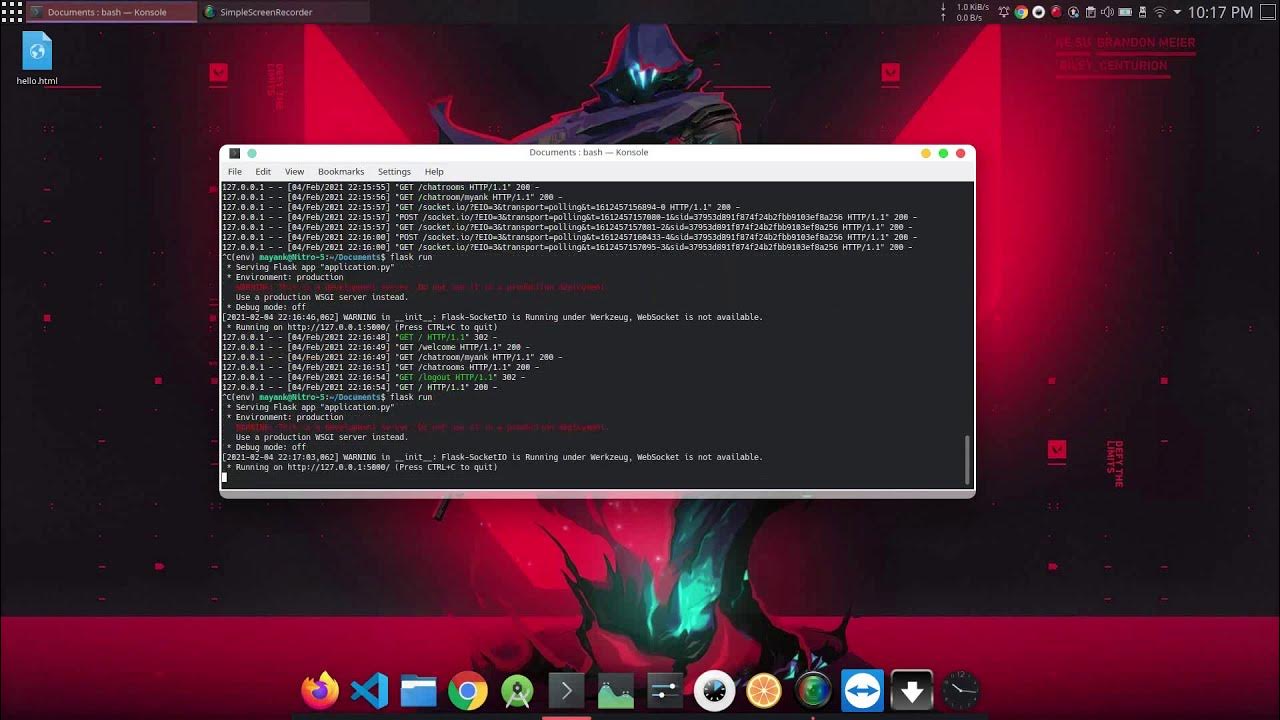Open the system settings sliders icon in dock
Image resolution: width=1280 pixels, height=720 pixels.
pyautogui.click(x=665, y=690)
